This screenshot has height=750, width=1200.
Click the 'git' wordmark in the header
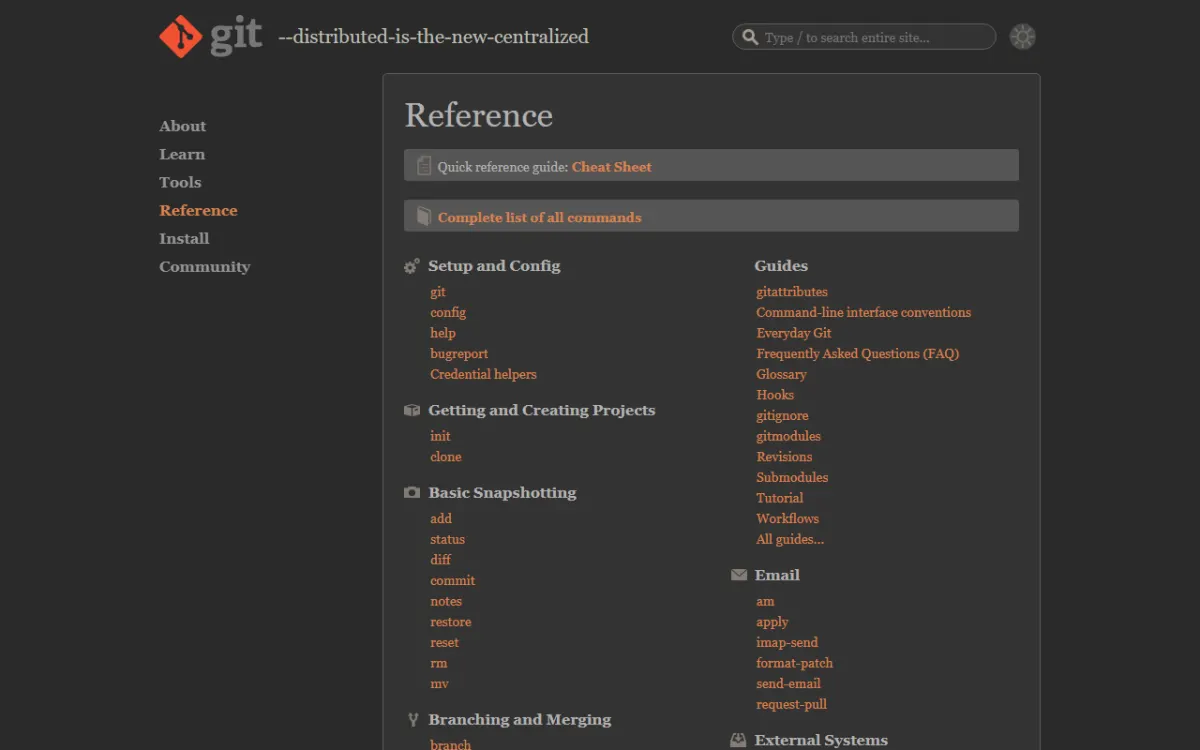coord(236,36)
